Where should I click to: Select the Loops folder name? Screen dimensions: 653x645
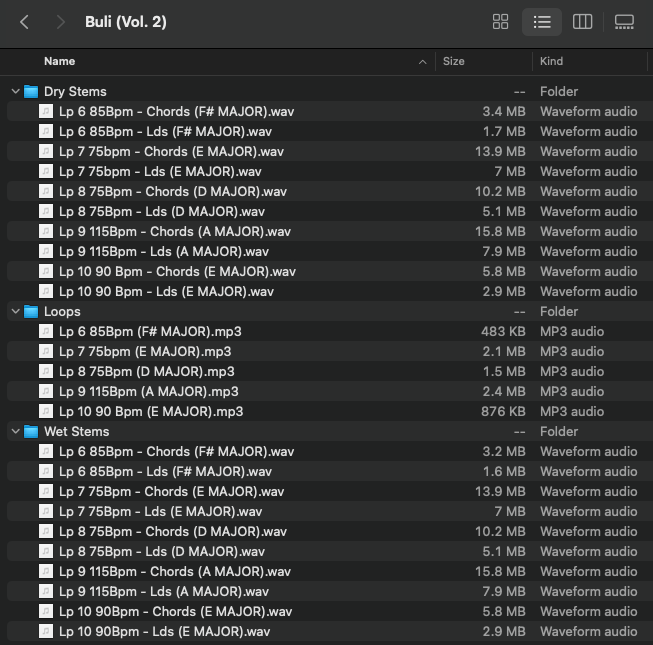[x=62, y=311]
